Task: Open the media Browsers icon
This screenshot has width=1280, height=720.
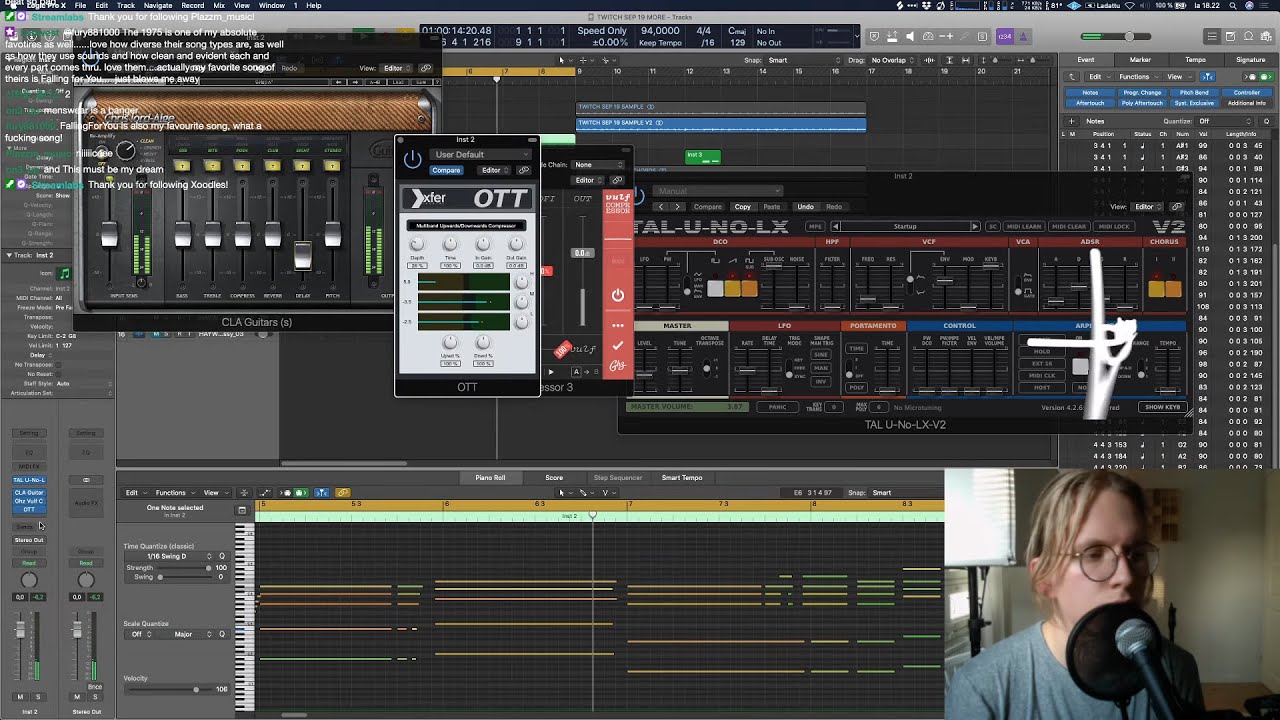Action: (1266, 37)
